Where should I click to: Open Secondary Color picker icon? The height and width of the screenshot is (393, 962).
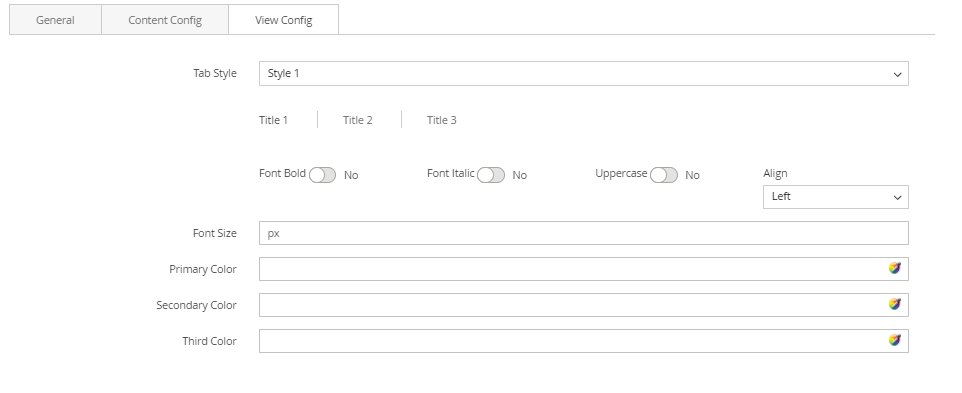(895, 305)
